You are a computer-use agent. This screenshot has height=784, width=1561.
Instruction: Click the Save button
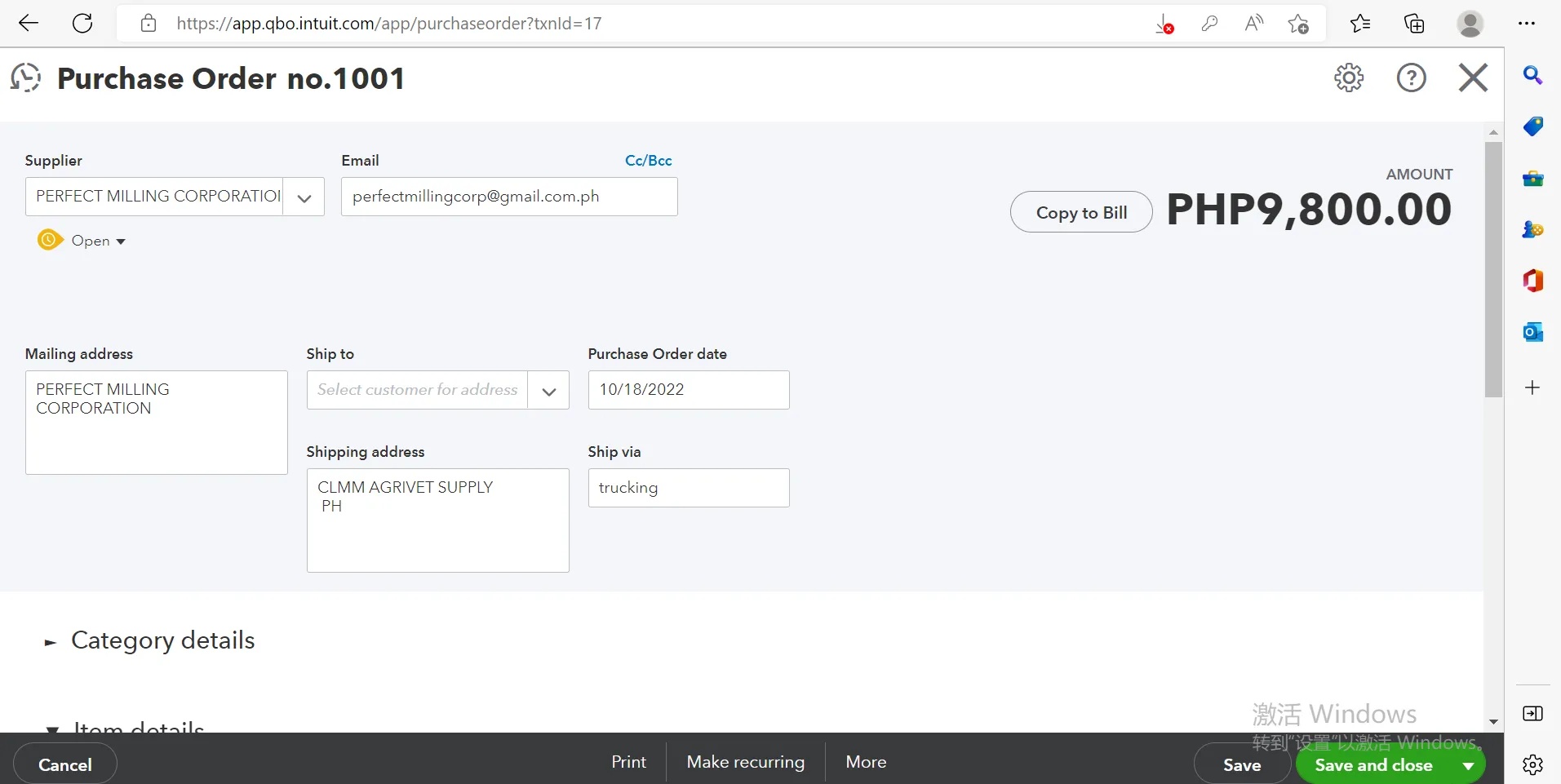(1242, 764)
